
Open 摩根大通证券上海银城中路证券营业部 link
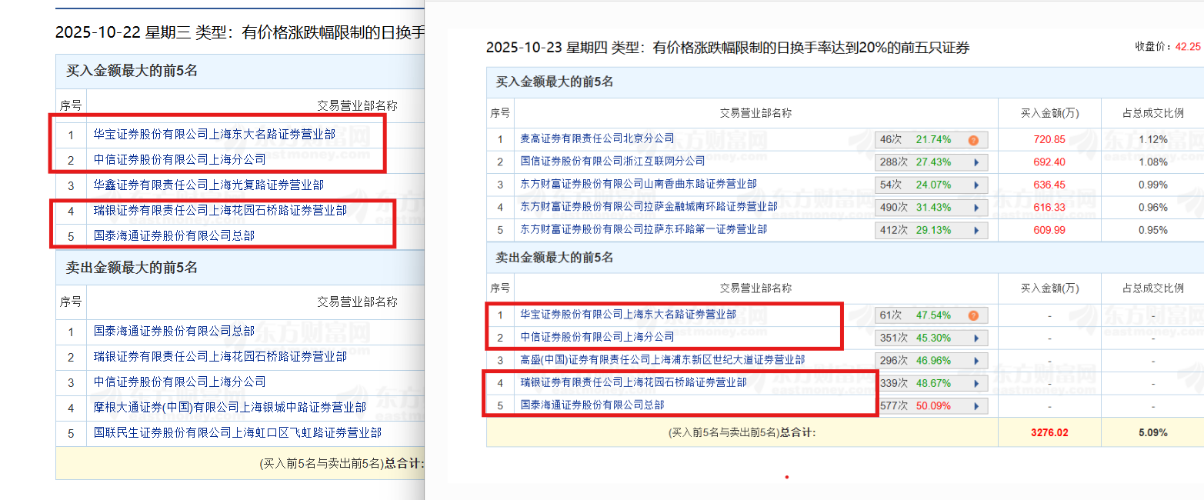(229, 408)
